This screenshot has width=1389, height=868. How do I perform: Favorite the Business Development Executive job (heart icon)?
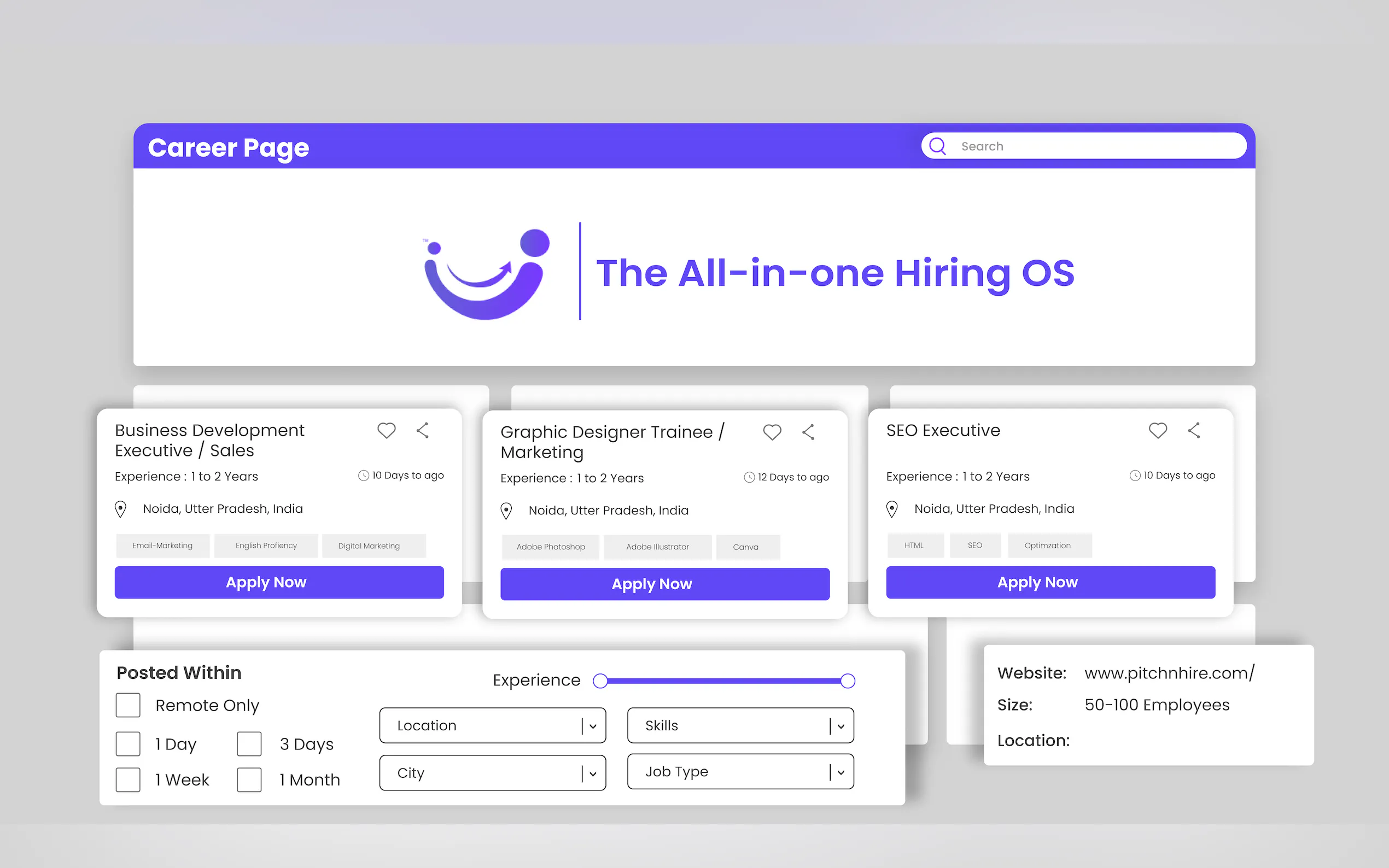point(387,430)
